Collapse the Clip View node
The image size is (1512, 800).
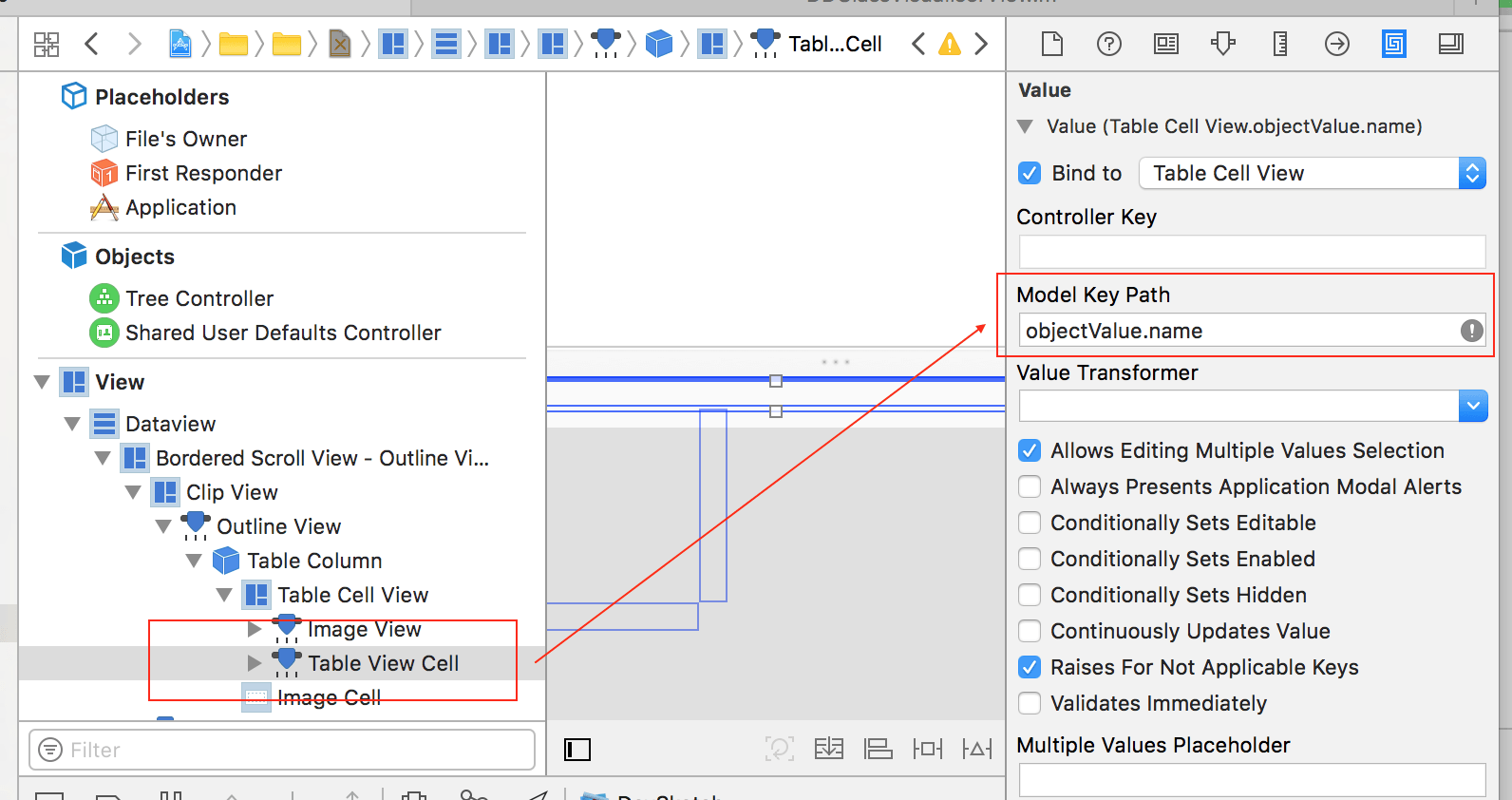[x=133, y=492]
